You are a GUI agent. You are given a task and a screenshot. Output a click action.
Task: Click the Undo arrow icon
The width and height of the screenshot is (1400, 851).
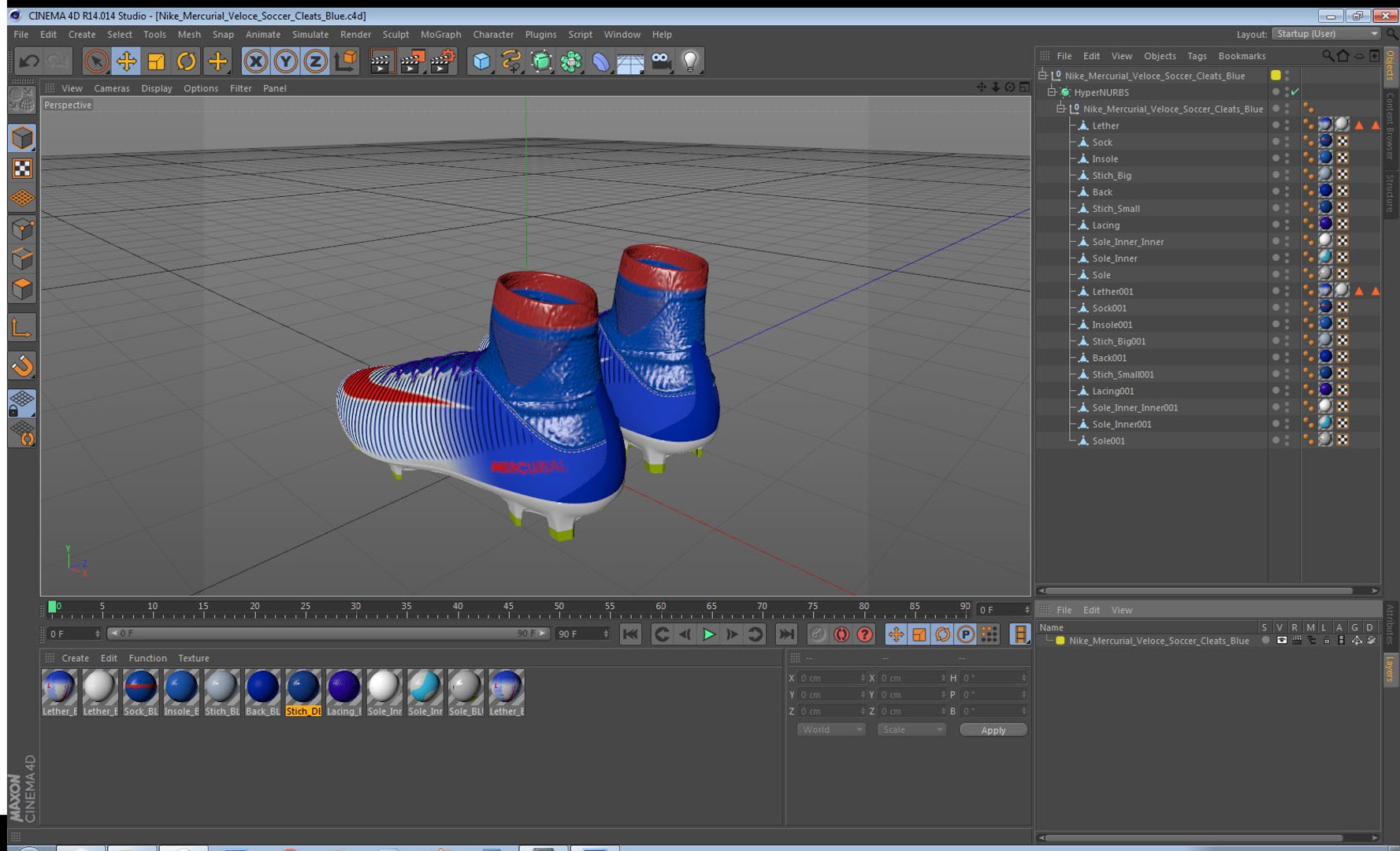coord(29,61)
